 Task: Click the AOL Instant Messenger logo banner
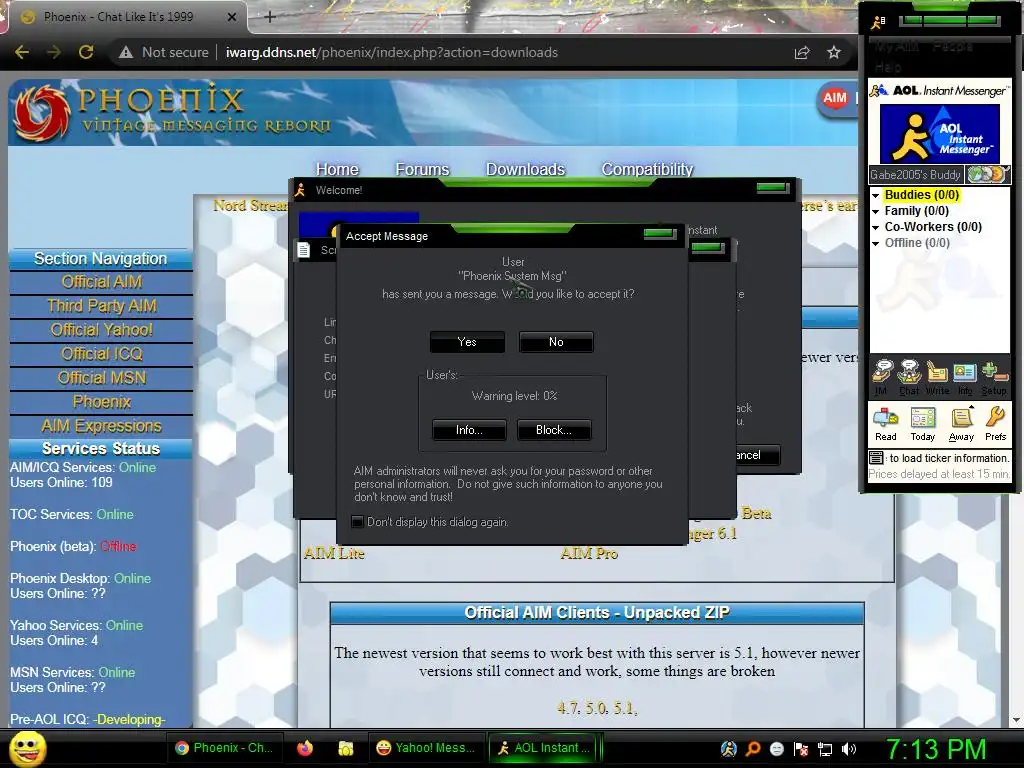[x=940, y=133]
